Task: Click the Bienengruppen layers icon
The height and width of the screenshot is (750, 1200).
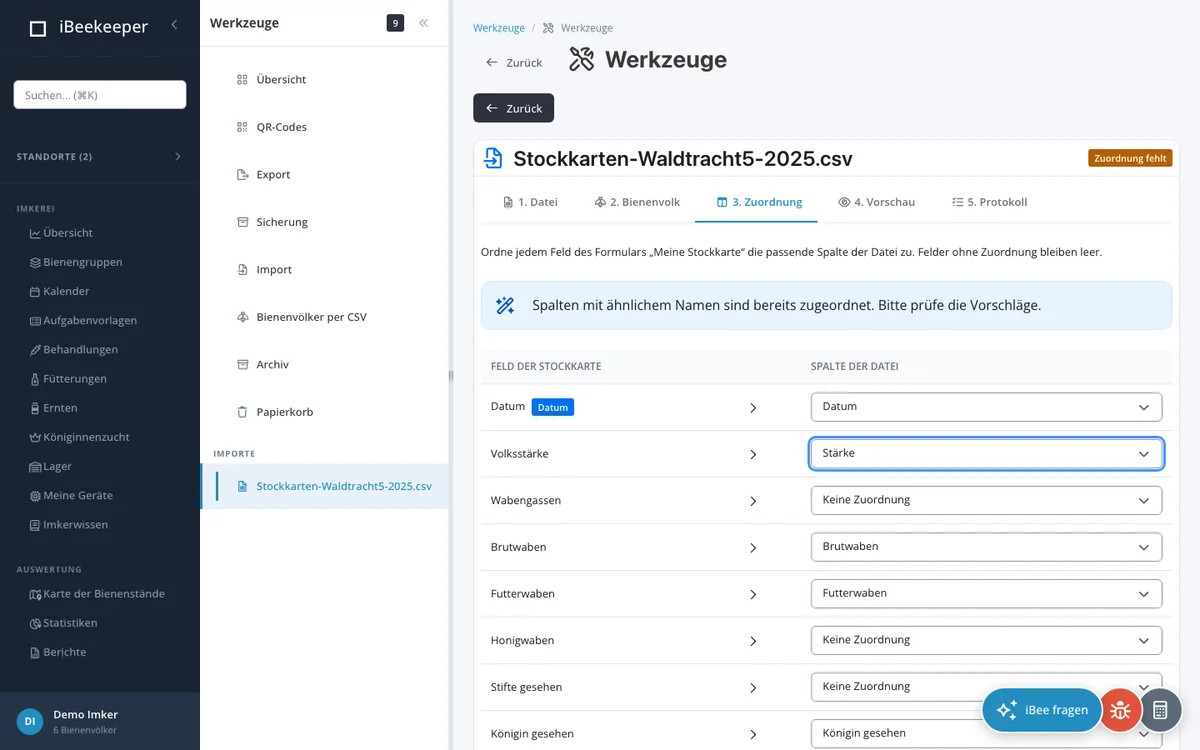Action: (35, 263)
